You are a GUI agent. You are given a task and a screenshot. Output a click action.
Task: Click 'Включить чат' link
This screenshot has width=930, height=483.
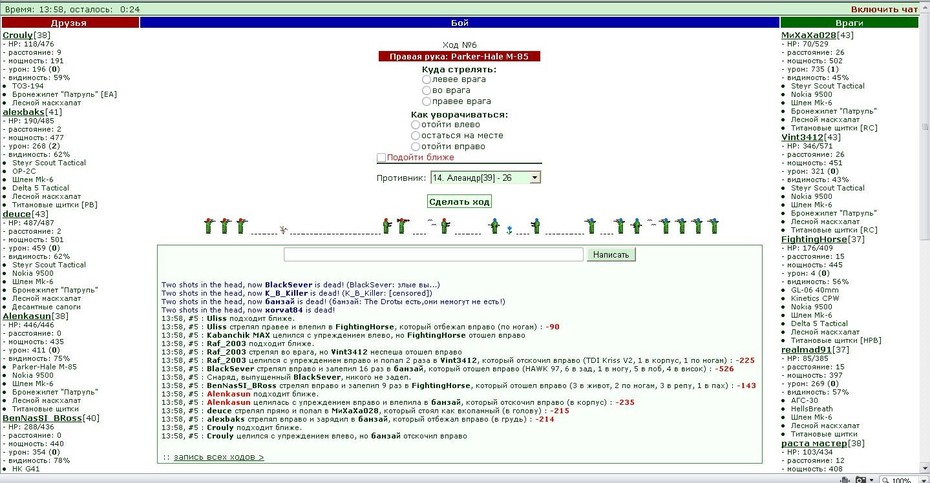884,9
